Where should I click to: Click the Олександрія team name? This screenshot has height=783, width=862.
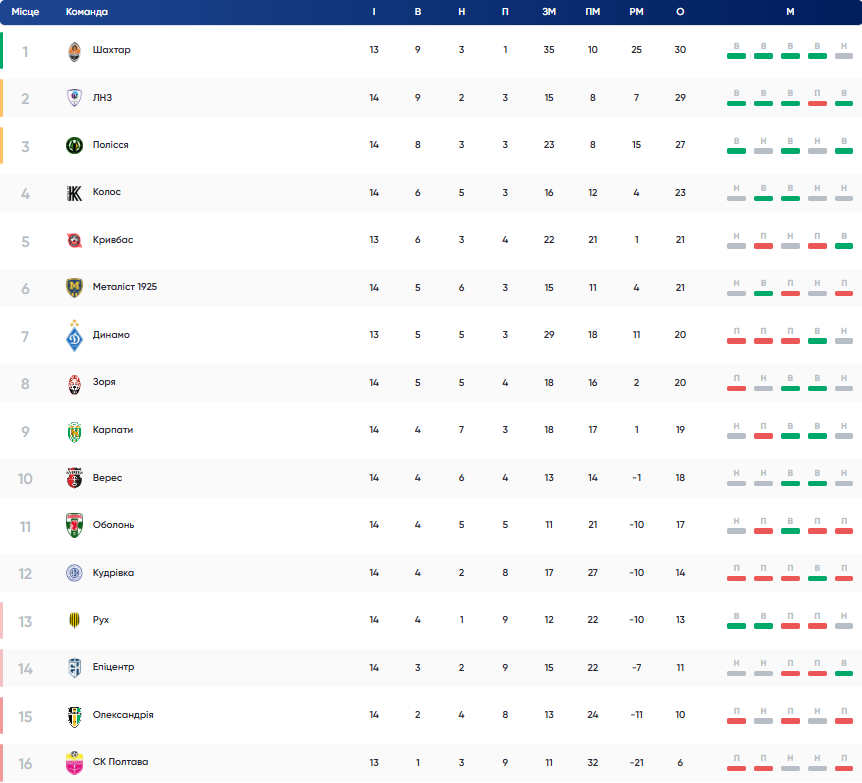[x=122, y=715]
